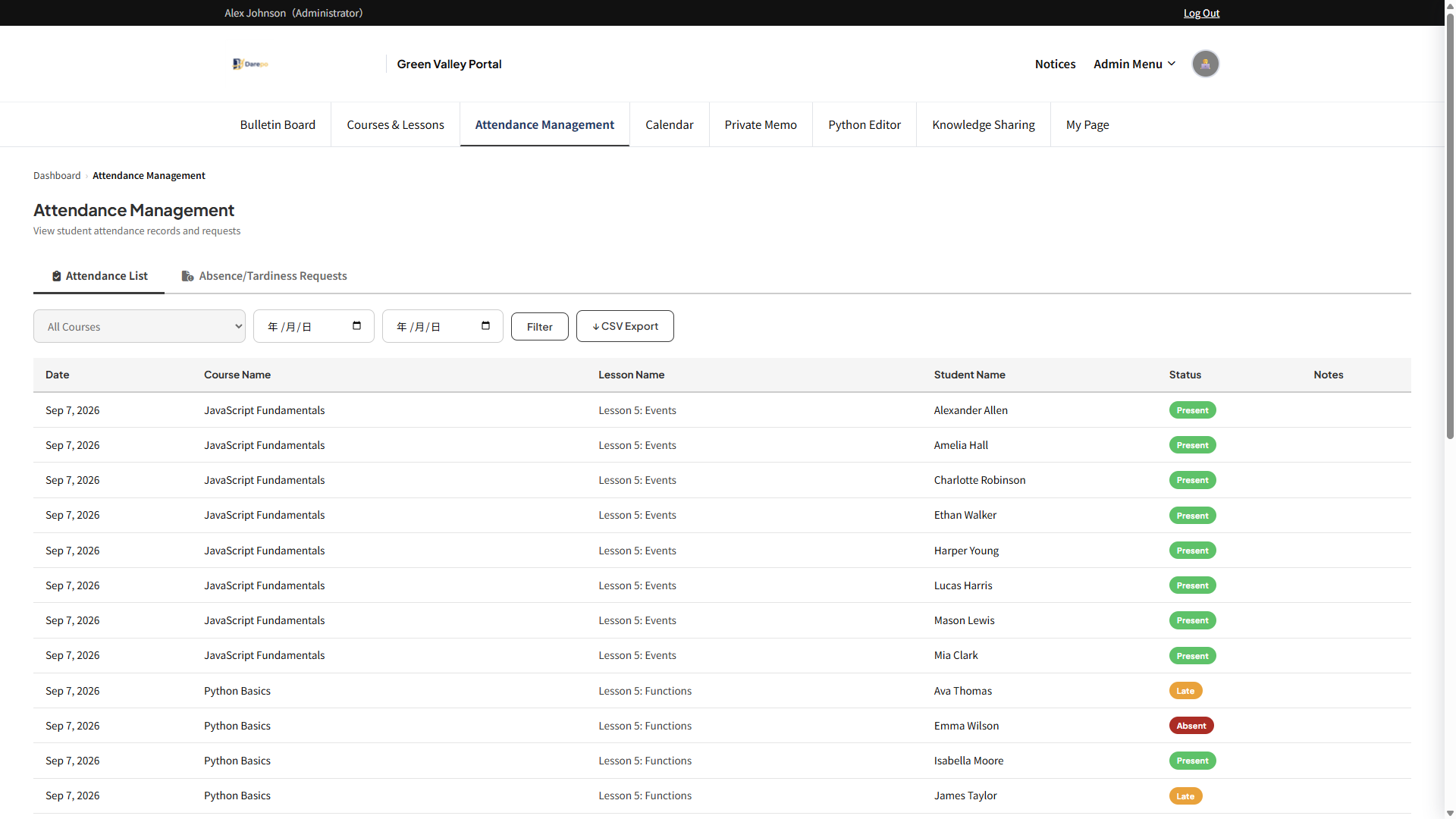
Task: Click student name Mia Clark
Action: (955, 655)
